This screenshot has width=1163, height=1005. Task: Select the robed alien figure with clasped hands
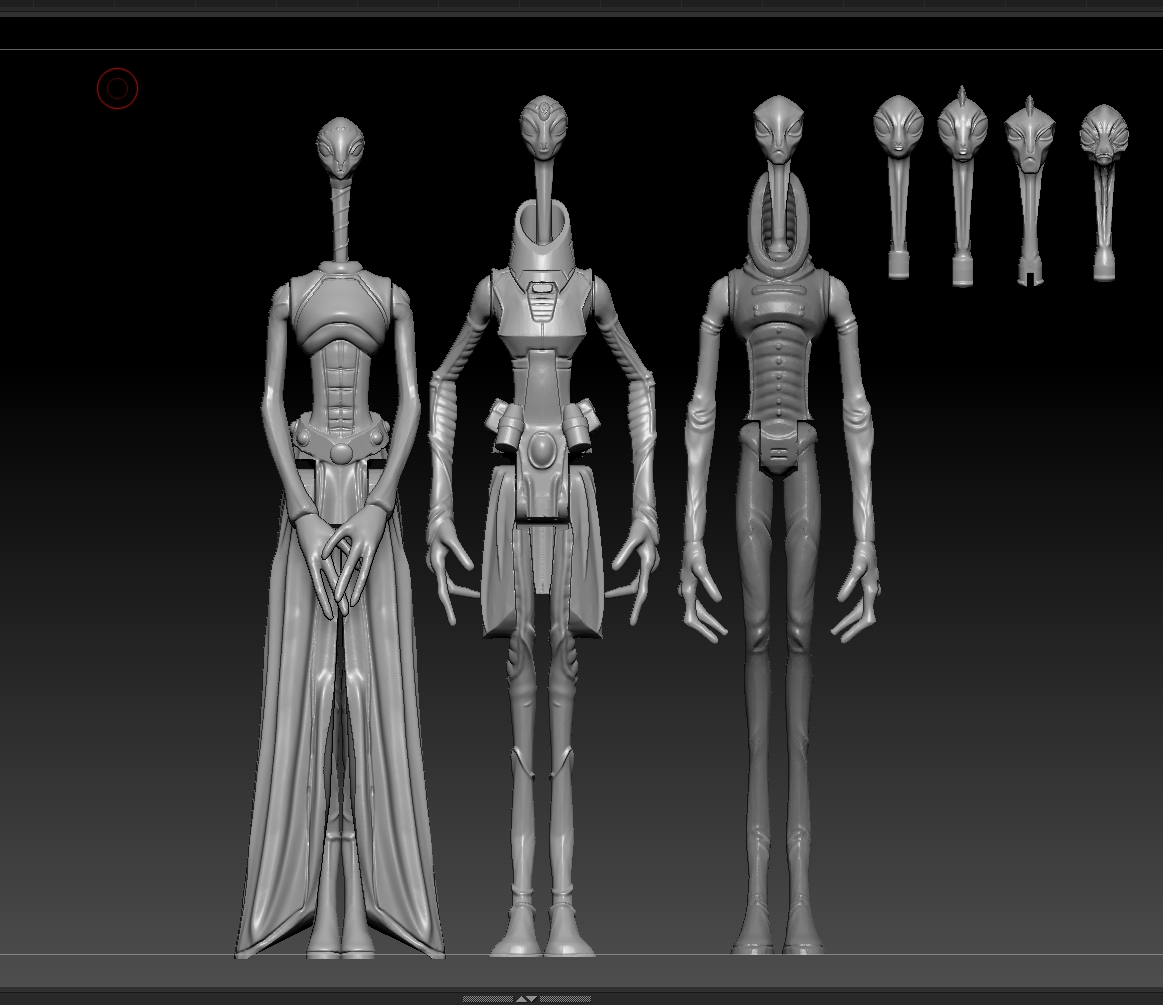click(340, 538)
